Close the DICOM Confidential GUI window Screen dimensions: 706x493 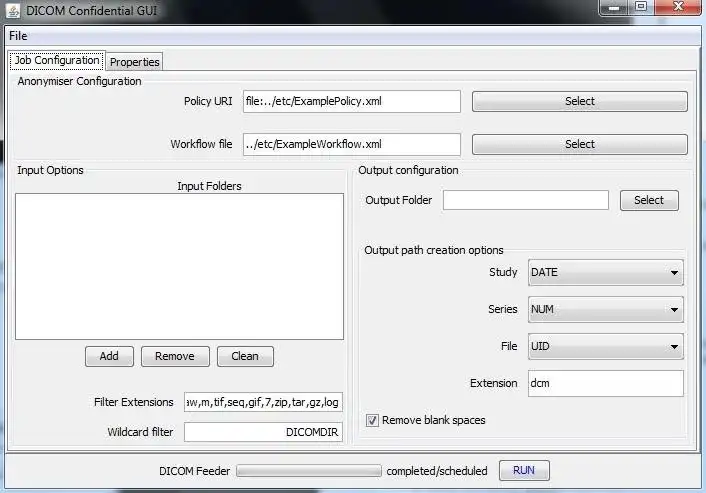[x=678, y=7]
